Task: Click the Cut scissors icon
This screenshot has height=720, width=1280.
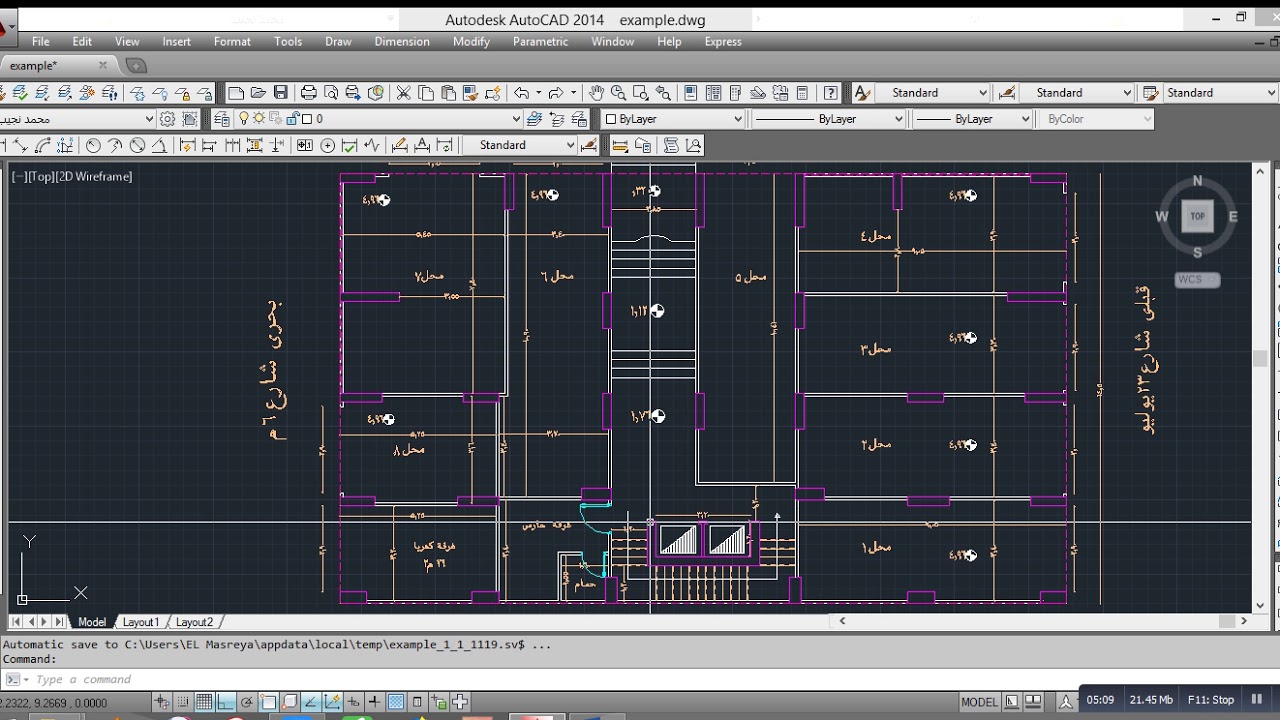Action: click(404, 93)
